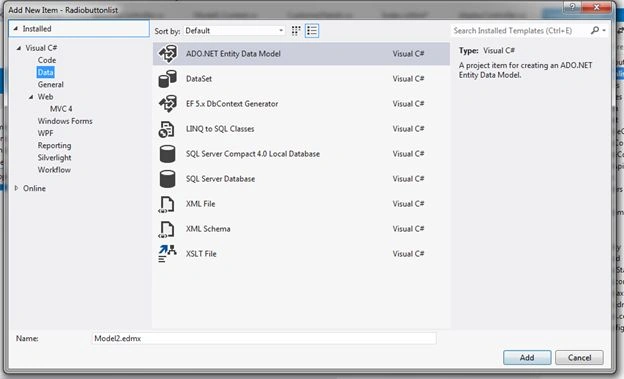
Task: Select the XML Schema template name
Action: (208, 229)
